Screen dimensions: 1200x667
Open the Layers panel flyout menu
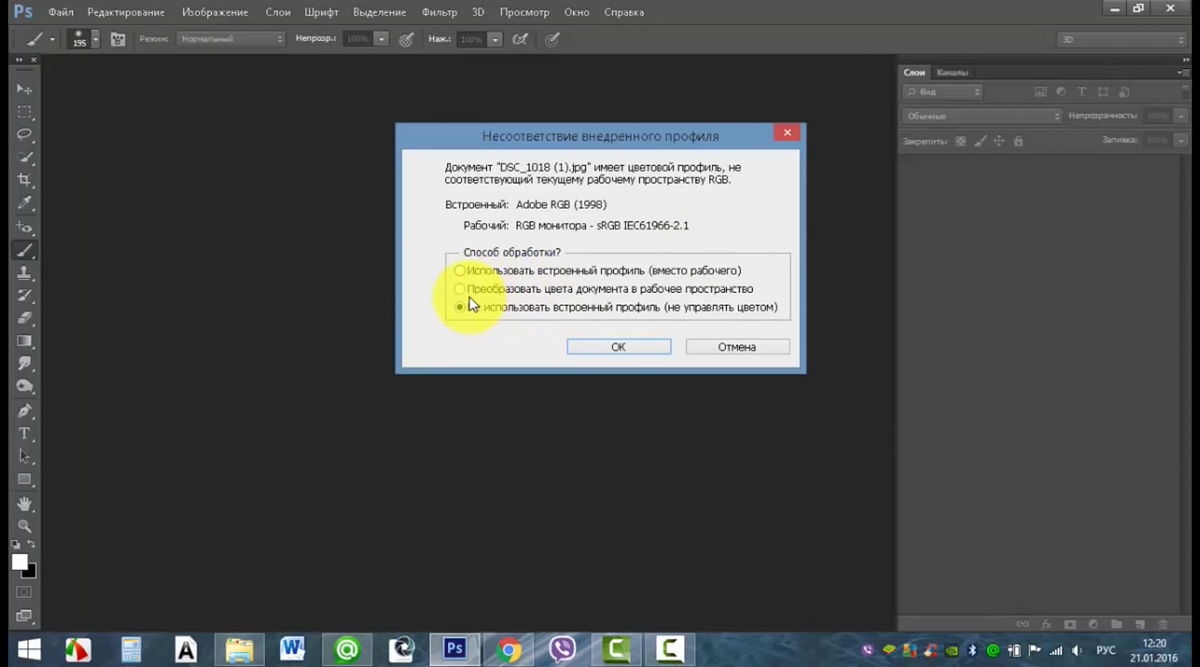1182,72
